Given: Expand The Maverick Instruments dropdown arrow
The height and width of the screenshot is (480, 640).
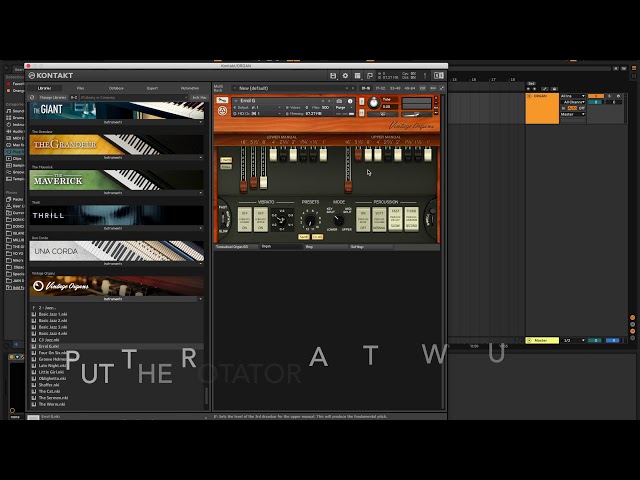Looking at the screenshot, I should tap(200, 193).
